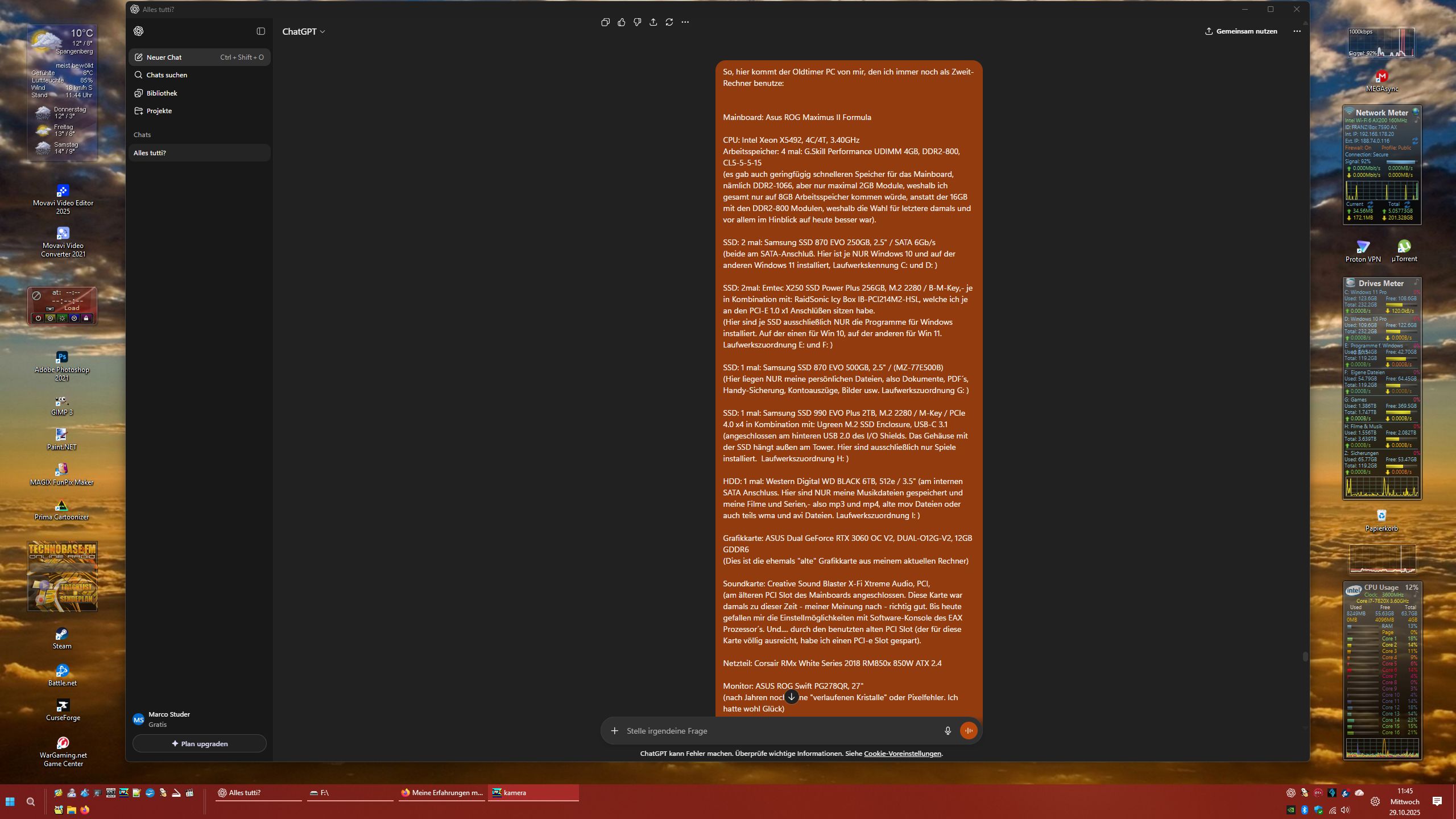Click the regenerate response icon
Image resolution: width=1456 pixels, height=819 pixels.
click(x=669, y=22)
